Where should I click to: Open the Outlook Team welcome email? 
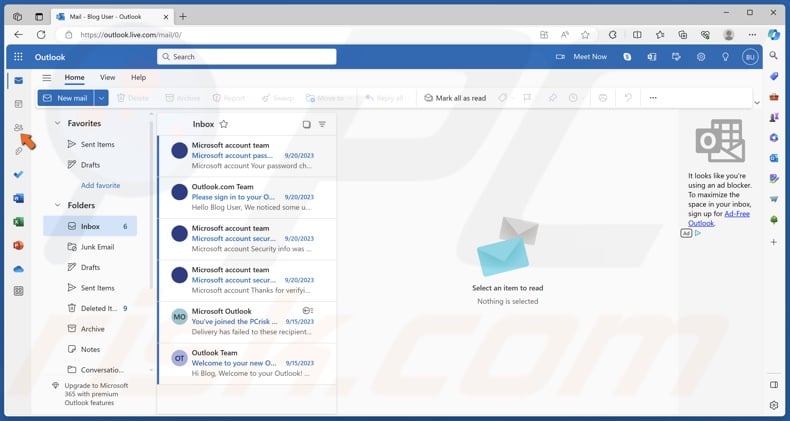click(247, 363)
